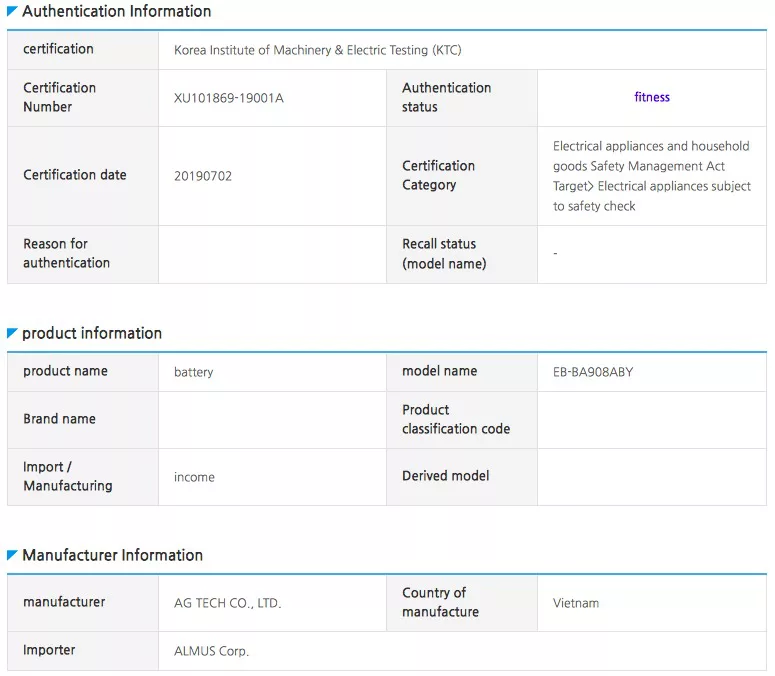Click the Derived model label cell
Screen dimensions: 775x676
pos(462,477)
